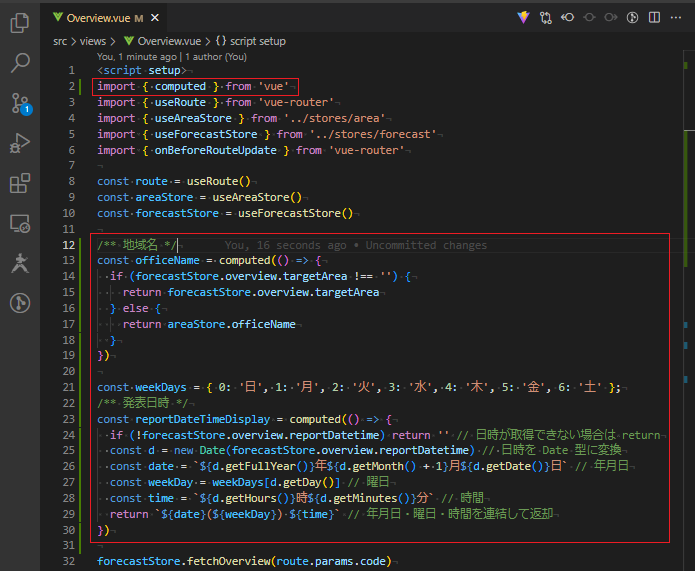This screenshot has width=695, height=571.
Task: Click the 'Uncommitted changes' inline blame text
Action: [x=426, y=245]
